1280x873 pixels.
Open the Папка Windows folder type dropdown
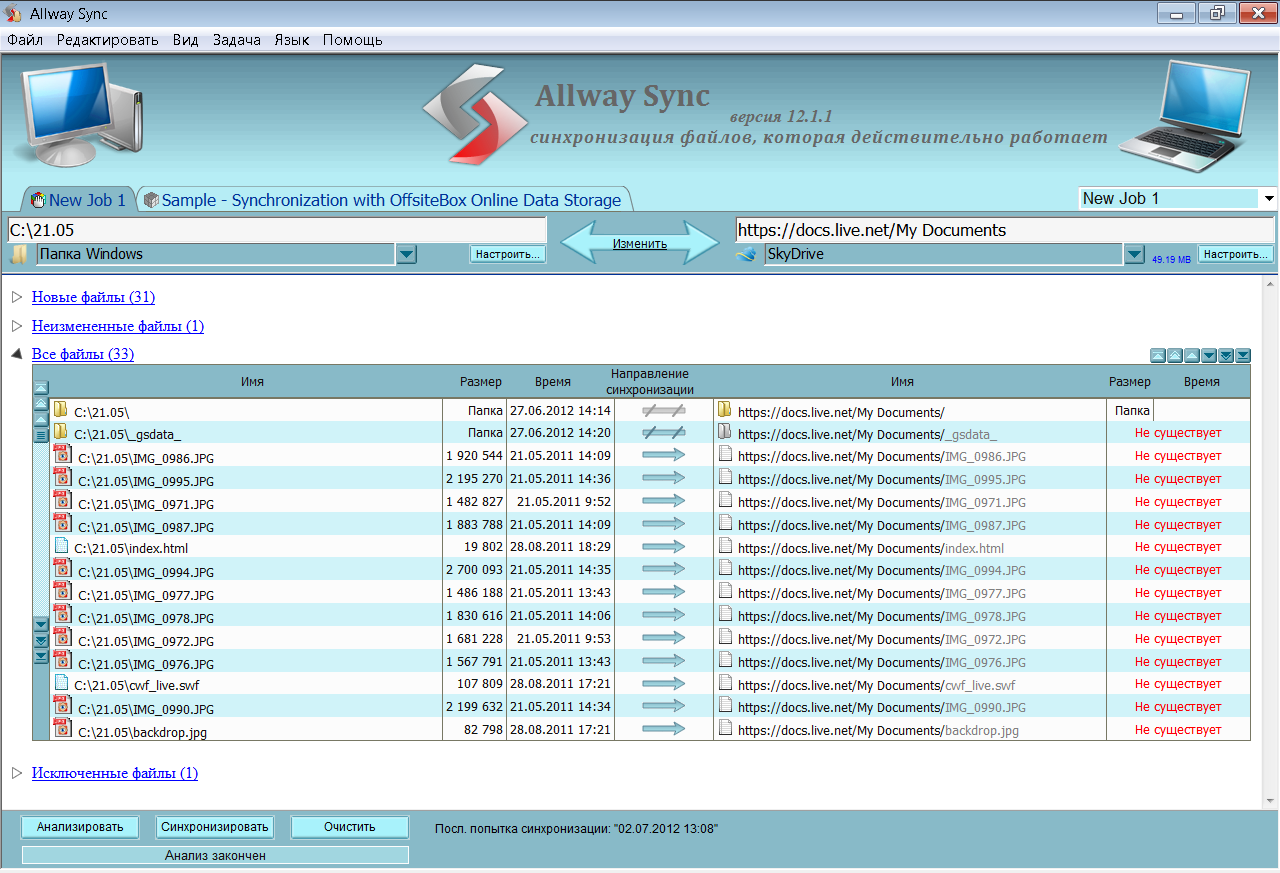406,255
